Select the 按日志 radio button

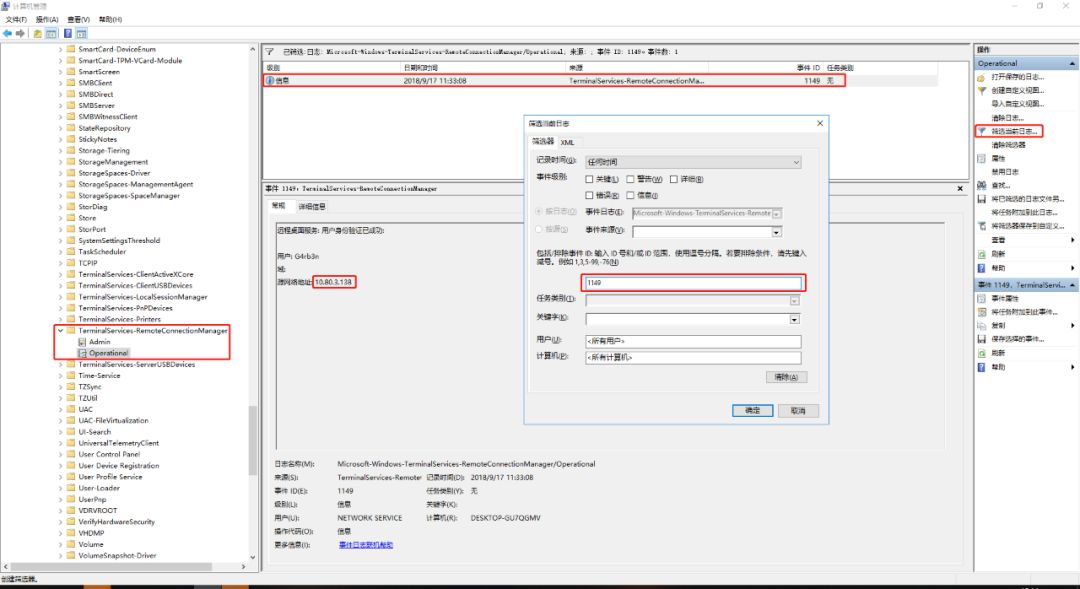click(539, 211)
